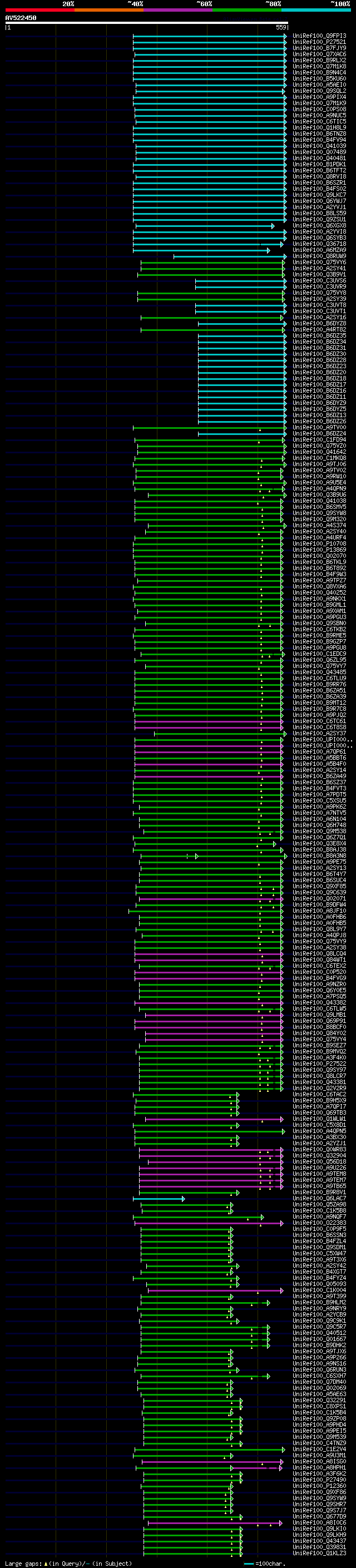Select the UniRef100_A2SY37 label
356x1568 pixels.
(319, 733)
